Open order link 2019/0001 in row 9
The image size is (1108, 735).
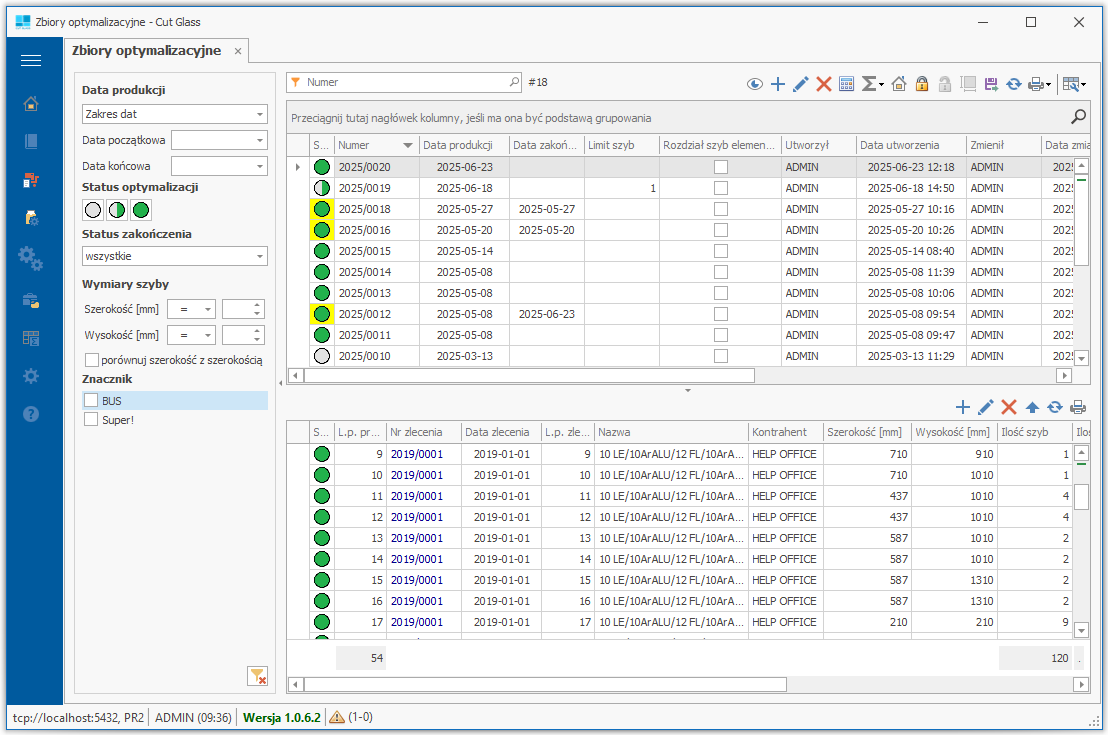tap(417, 454)
